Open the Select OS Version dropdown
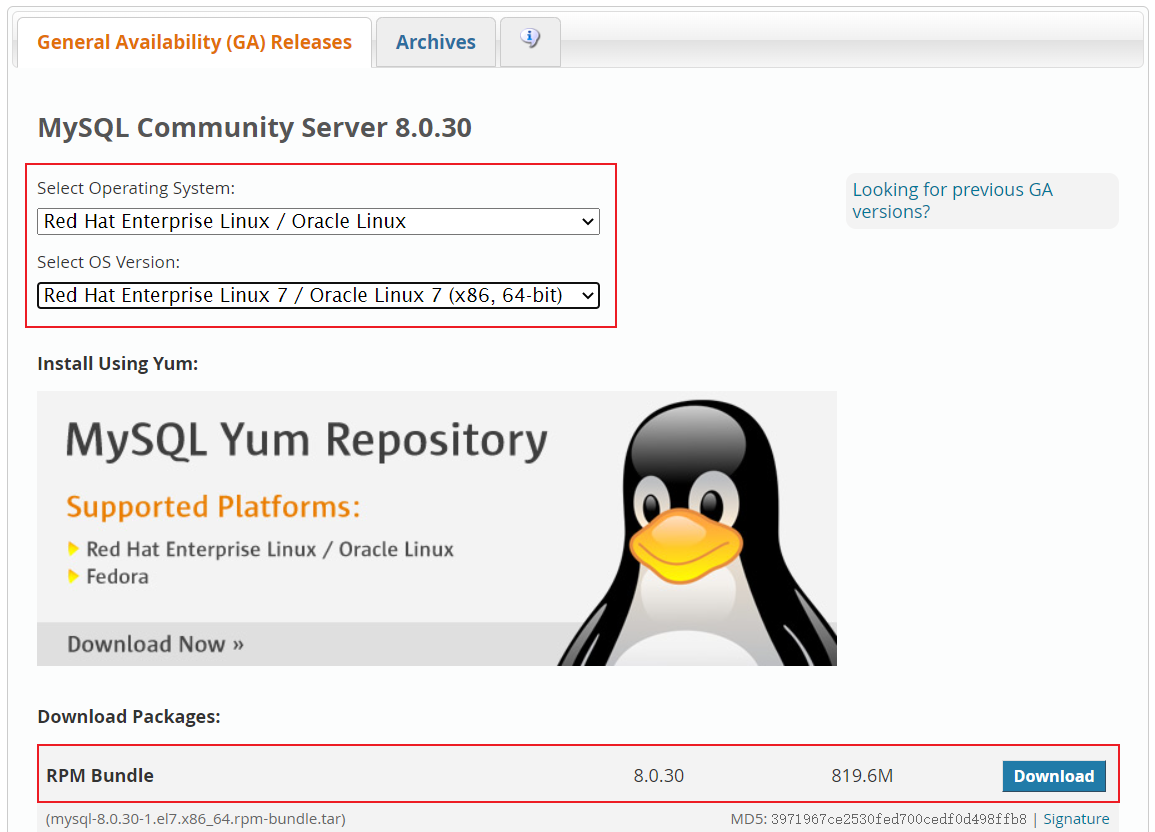The image size is (1155, 832). click(318, 295)
